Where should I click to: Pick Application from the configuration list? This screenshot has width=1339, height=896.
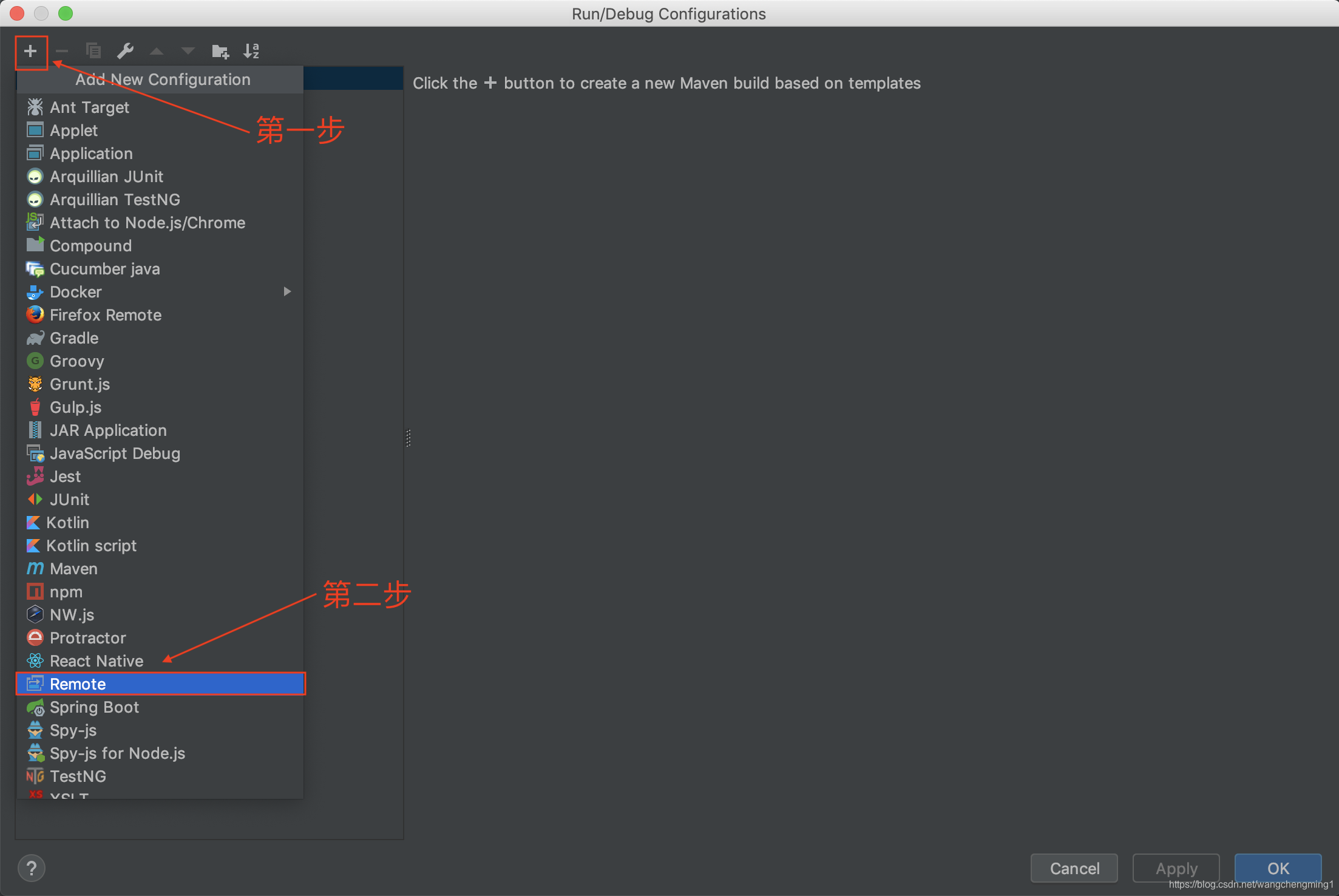(91, 154)
